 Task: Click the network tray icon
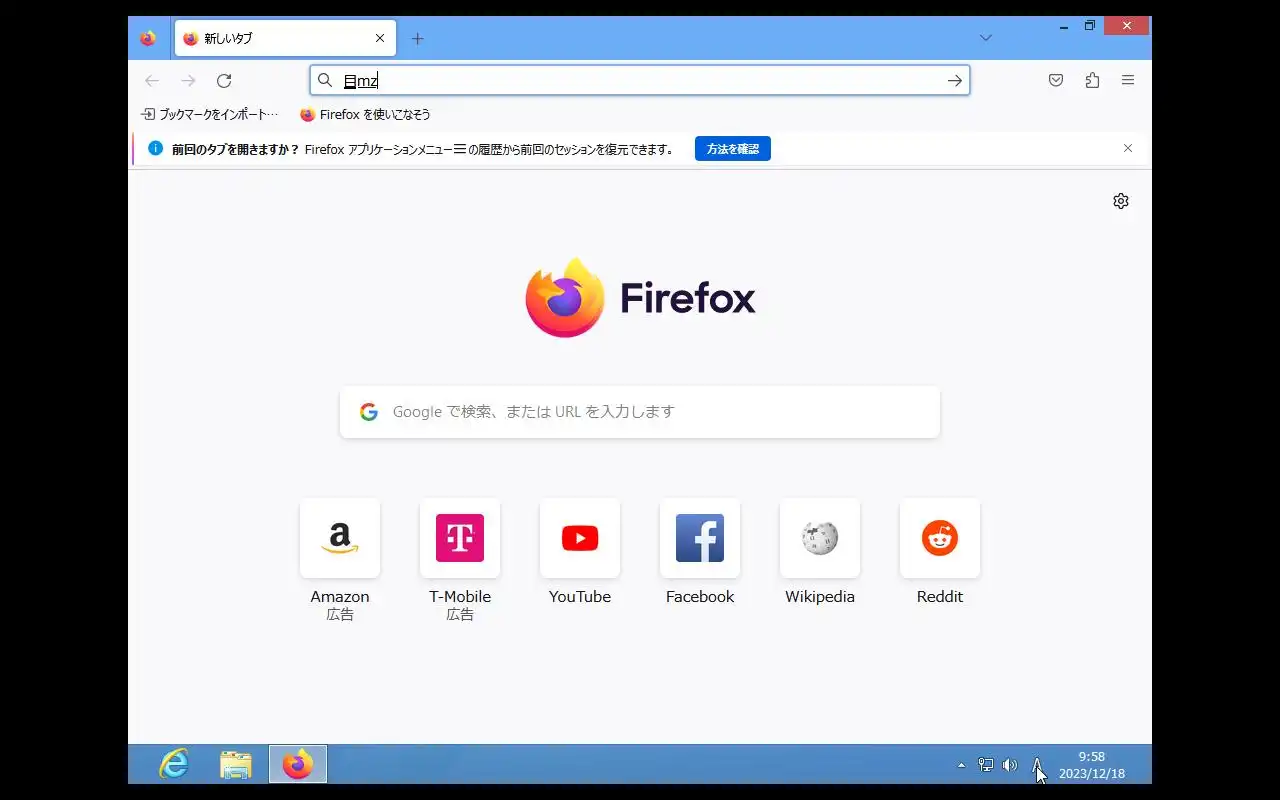(x=986, y=766)
